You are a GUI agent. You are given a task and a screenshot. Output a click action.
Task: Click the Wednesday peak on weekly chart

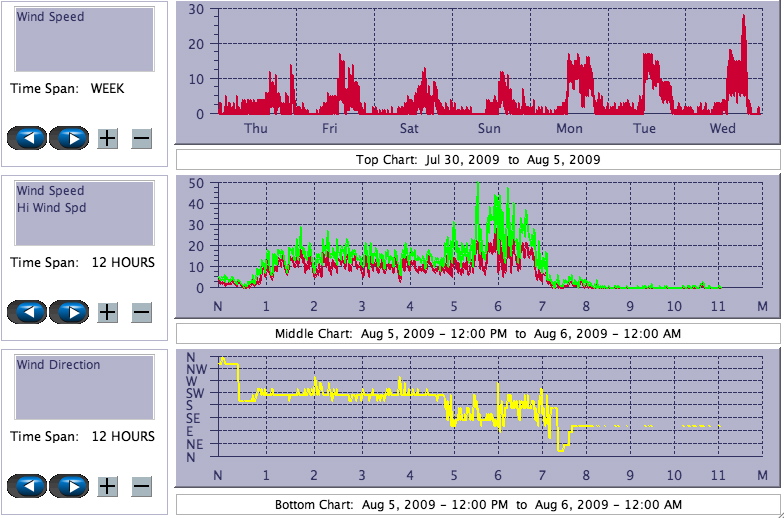coord(743,18)
